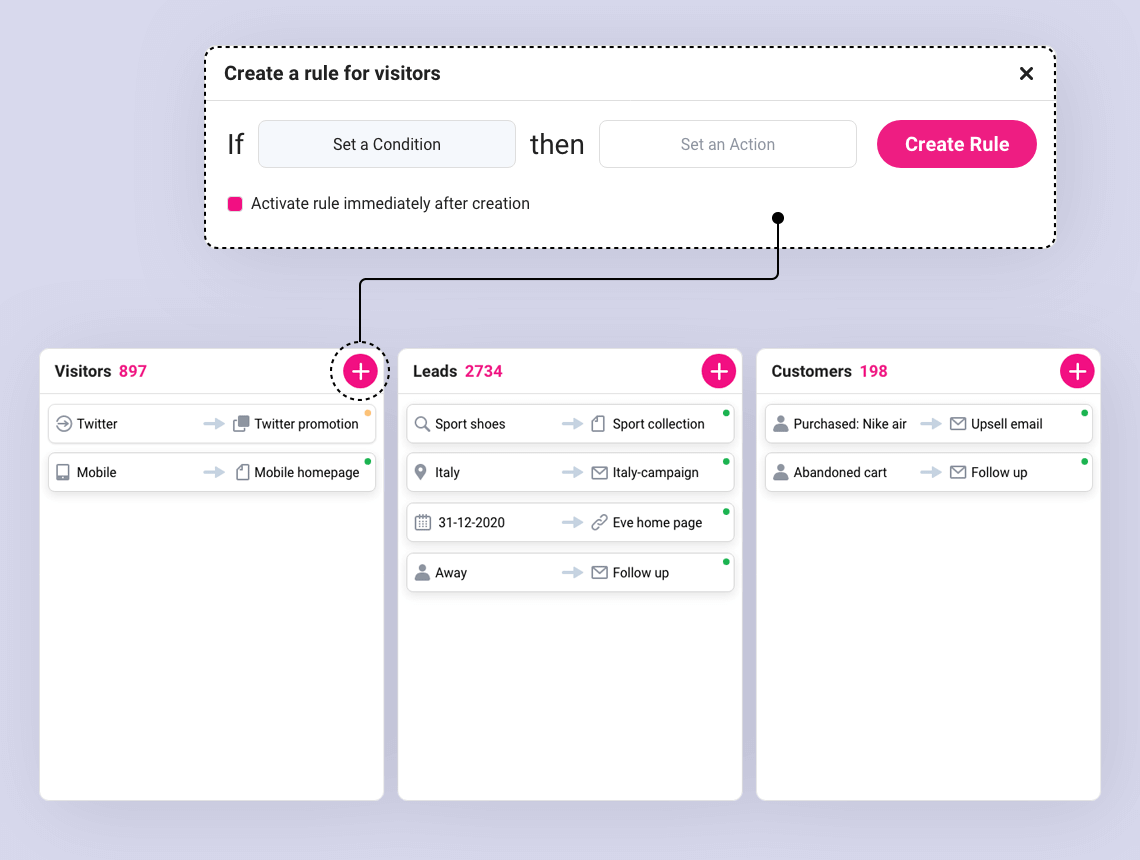Viewport: 1140px width, 860px height.
Task: Click the Visitors column heading
Action: (x=83, y=371)
